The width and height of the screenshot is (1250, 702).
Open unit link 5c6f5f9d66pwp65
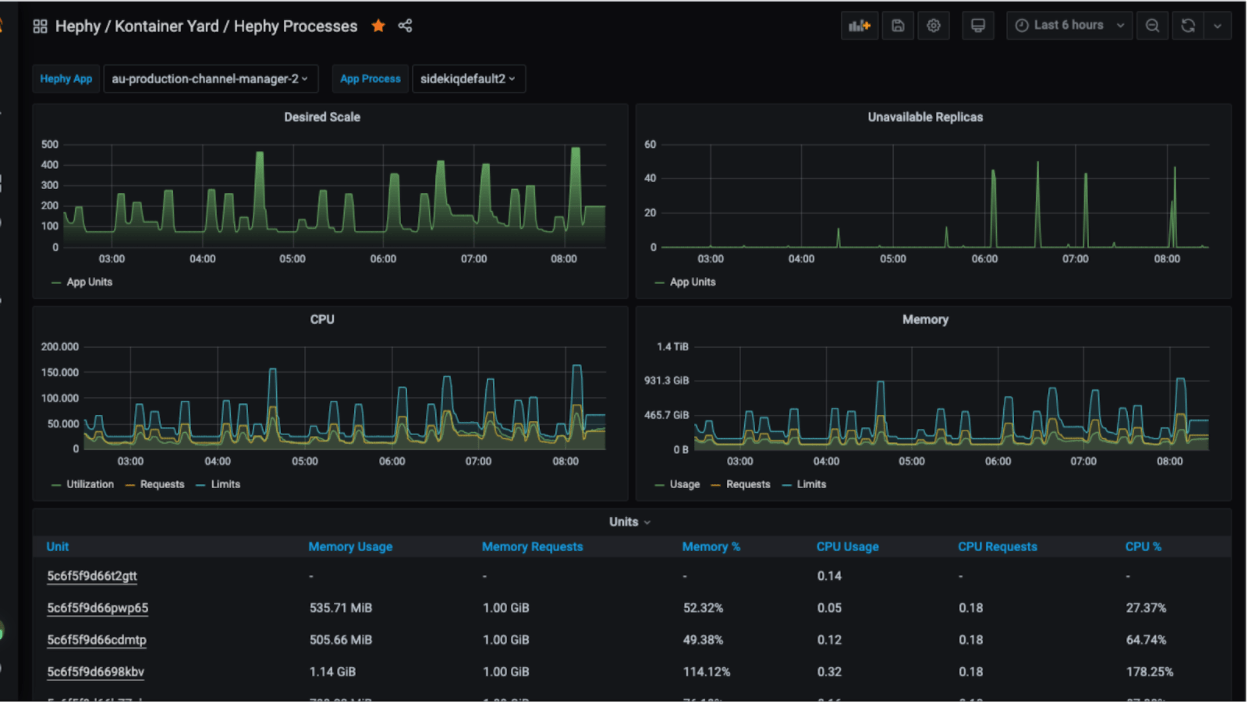[98, 608]
